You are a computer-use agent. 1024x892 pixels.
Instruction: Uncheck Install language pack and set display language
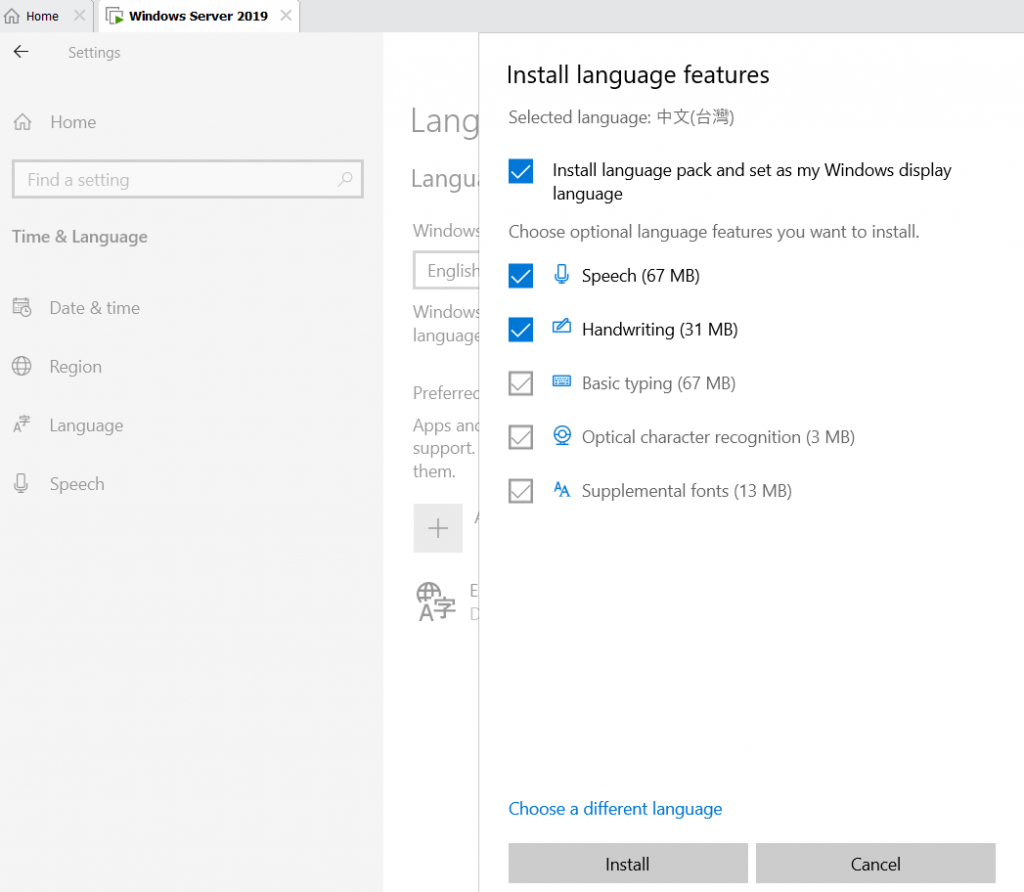point(520,172)
